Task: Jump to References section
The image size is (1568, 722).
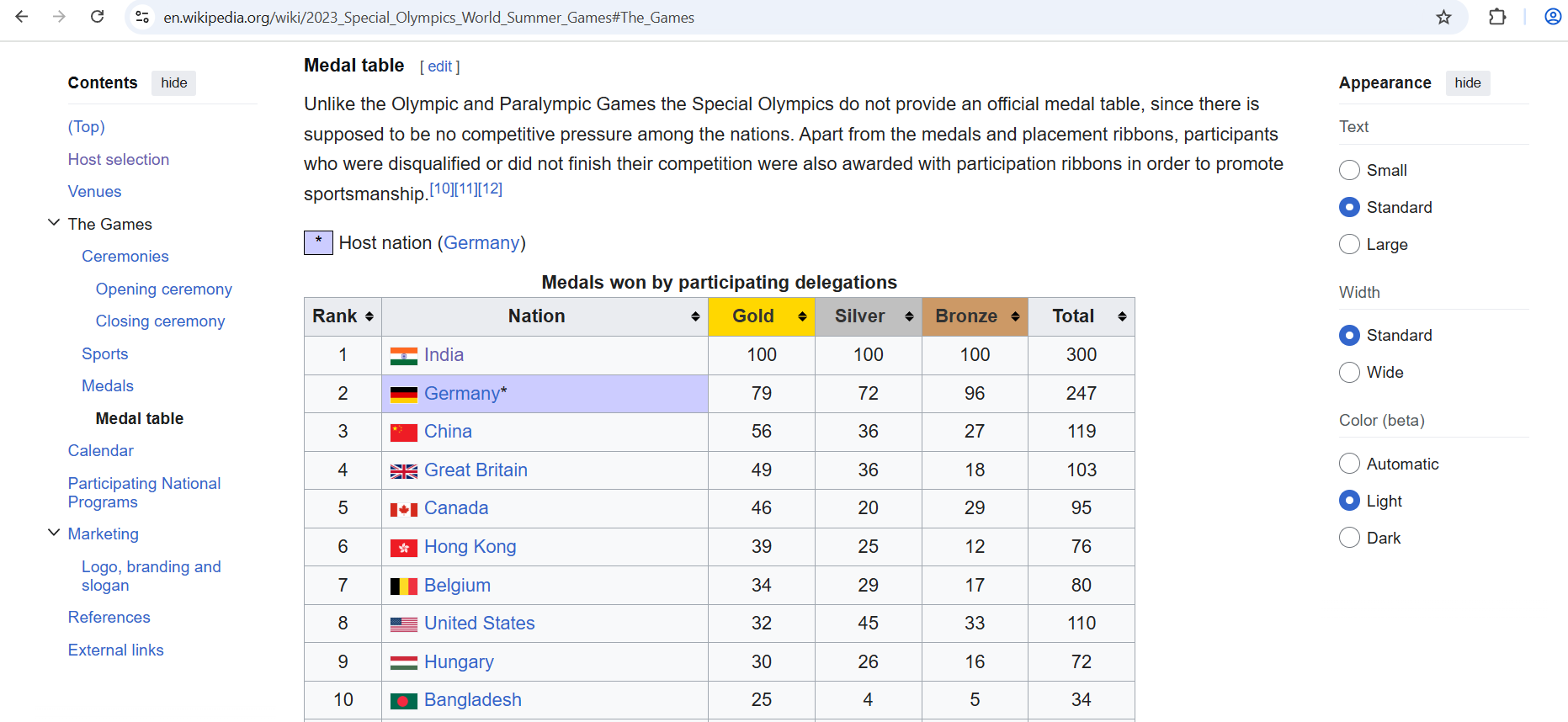Action: click(x=109, y=617)
